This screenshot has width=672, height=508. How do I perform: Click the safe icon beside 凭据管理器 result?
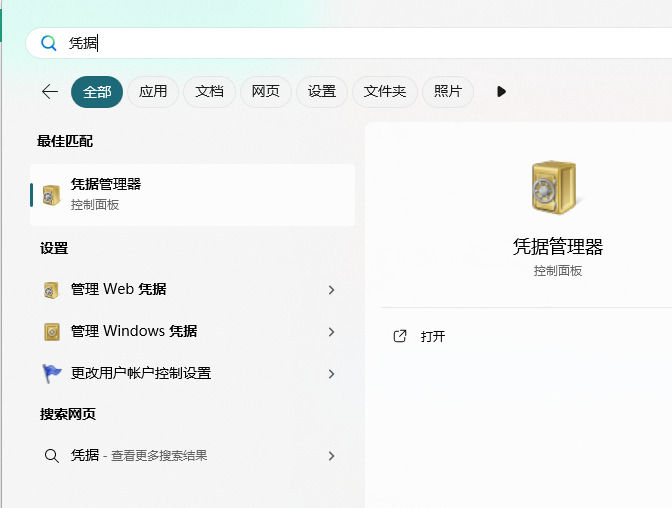[x=51, y=195]
